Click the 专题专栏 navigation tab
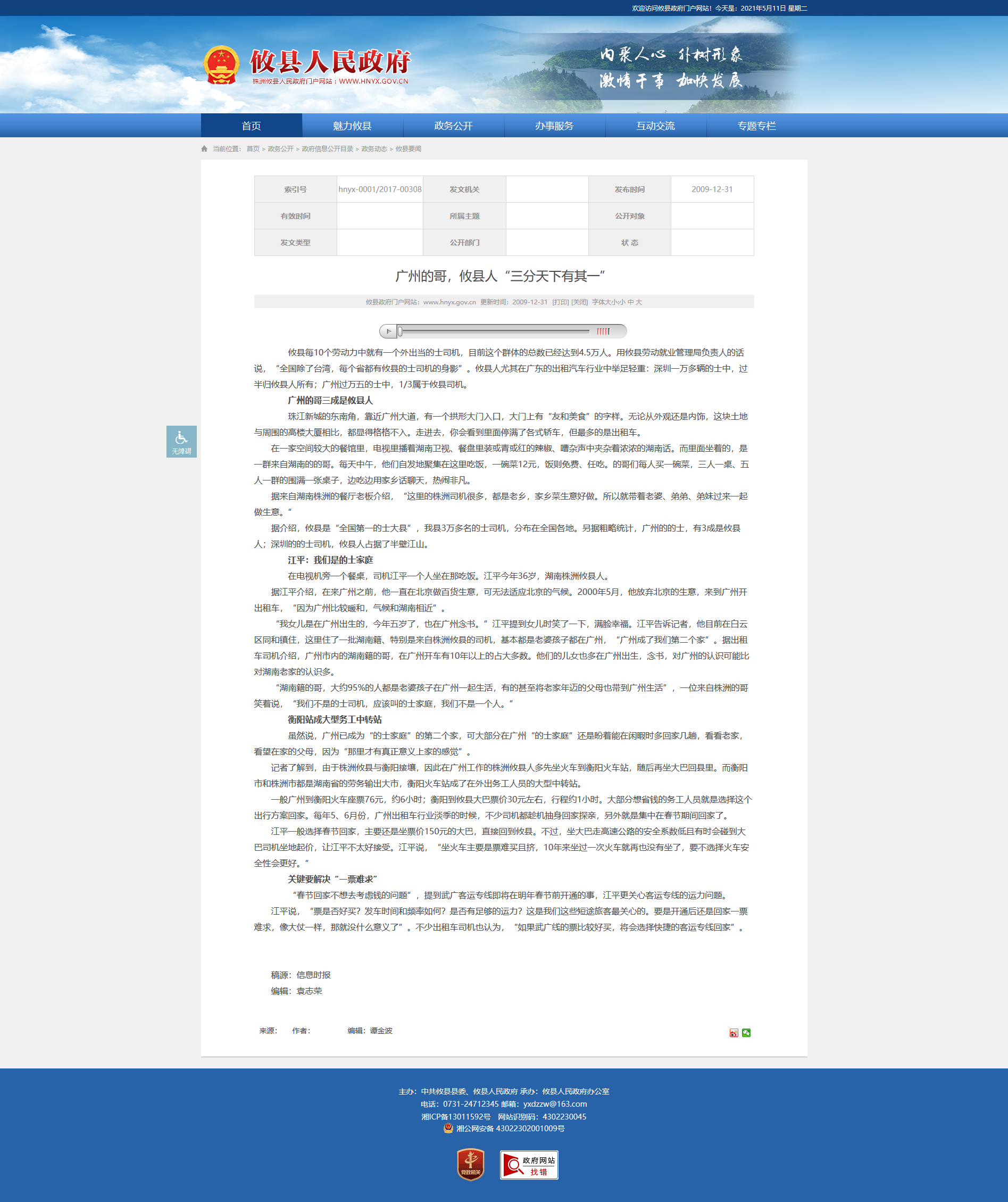This screenshot has width=1008, height=1202. 756,126
